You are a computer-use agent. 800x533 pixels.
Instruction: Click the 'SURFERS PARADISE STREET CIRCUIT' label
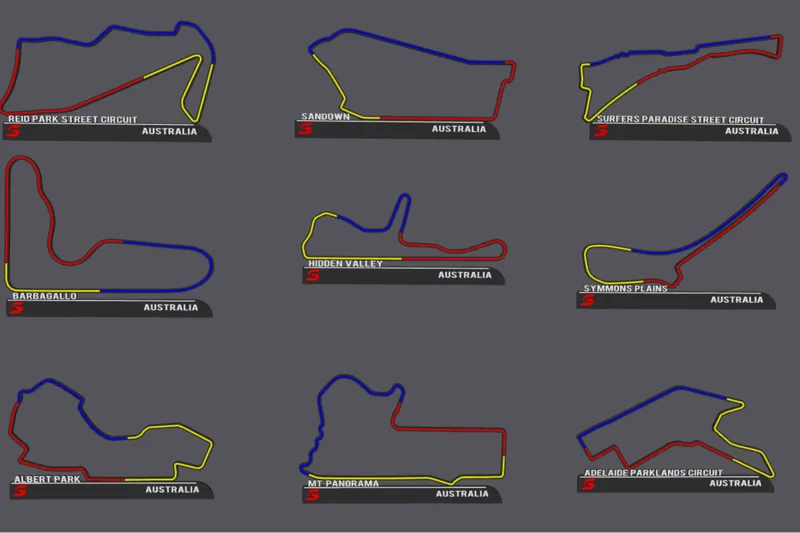[681, 119]
